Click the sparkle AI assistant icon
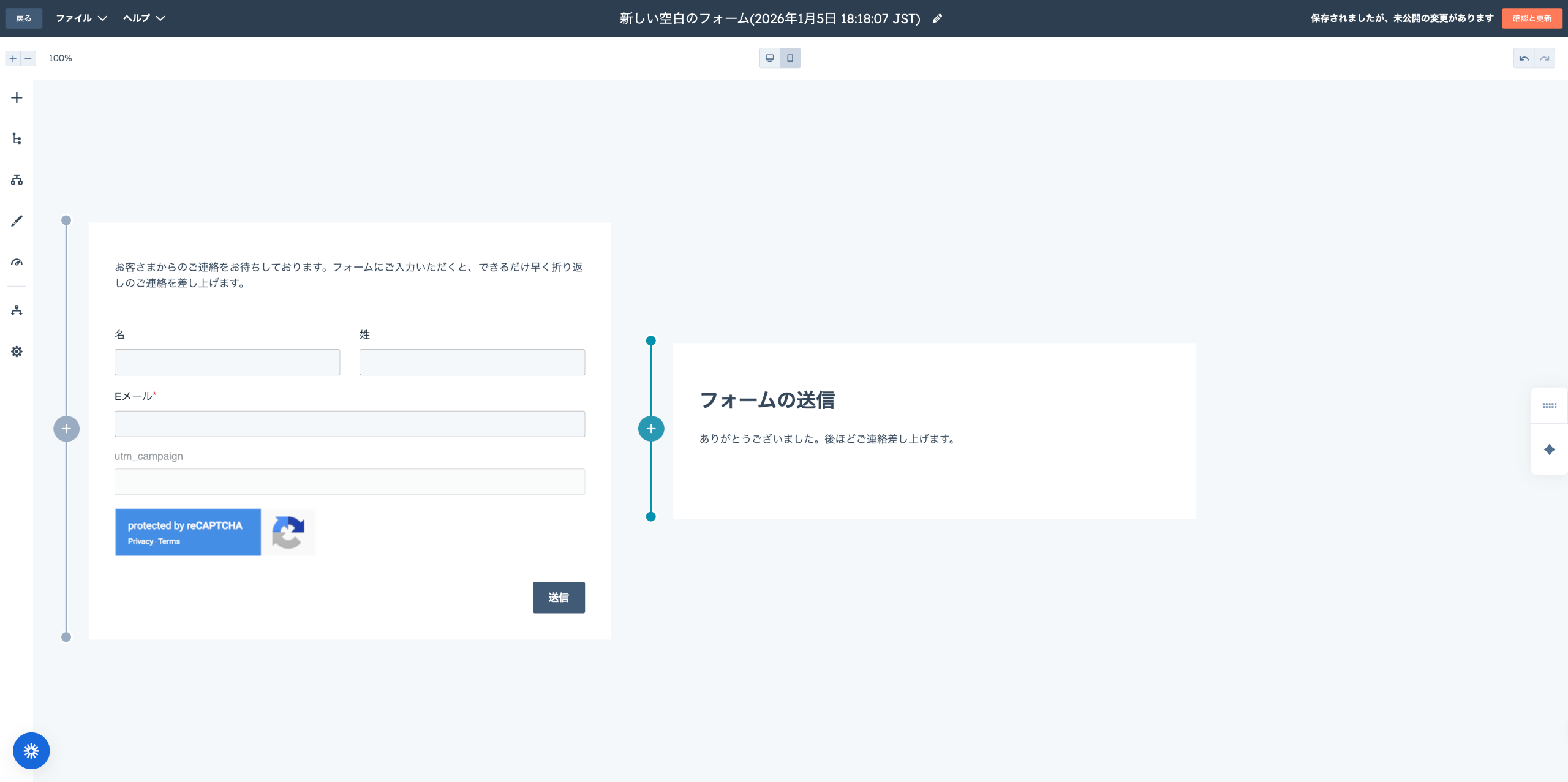 1549,450
